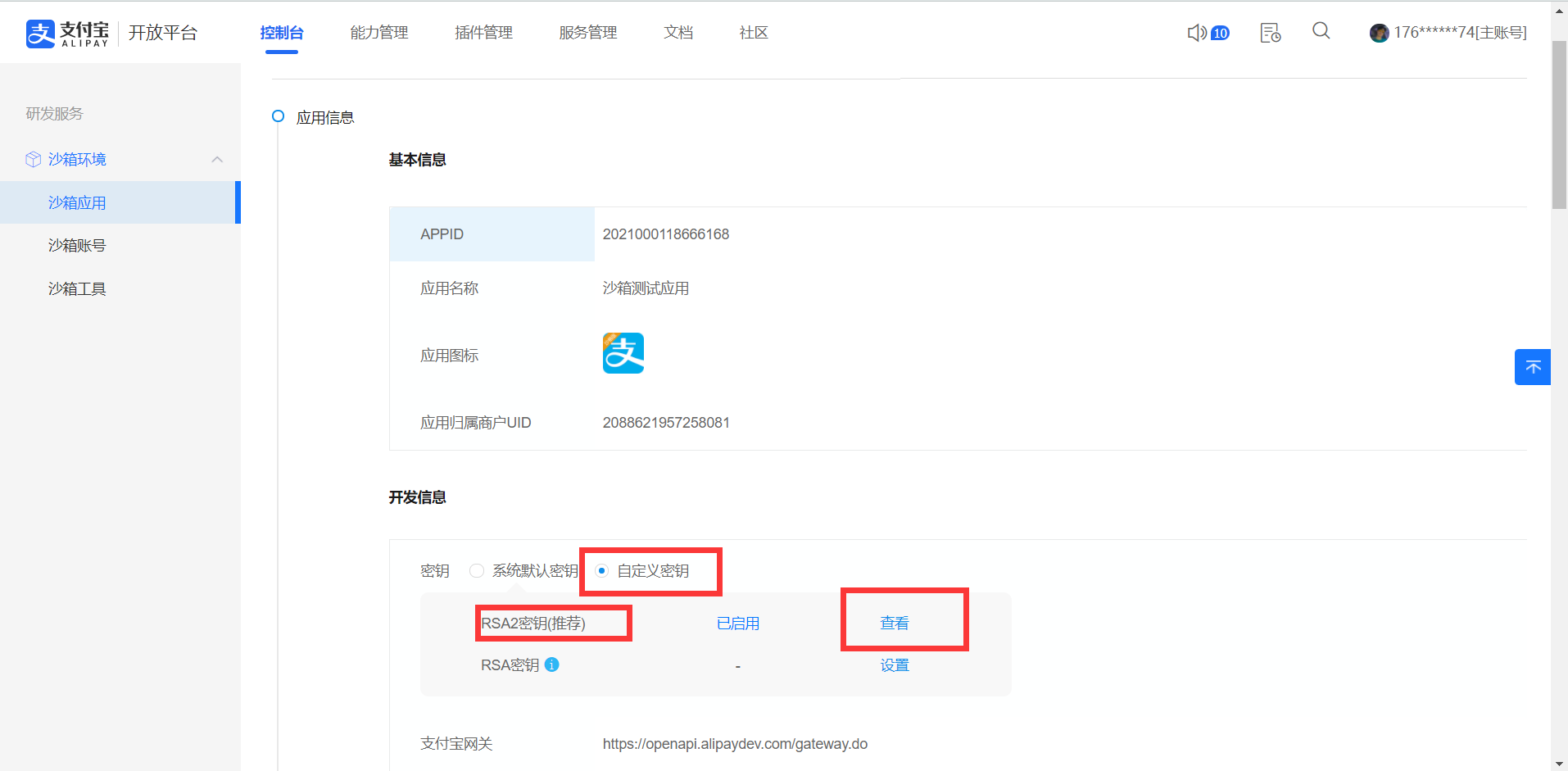Open the 插件管理 tab
This screenshot has height=771, width=1568.
(483, 33)
